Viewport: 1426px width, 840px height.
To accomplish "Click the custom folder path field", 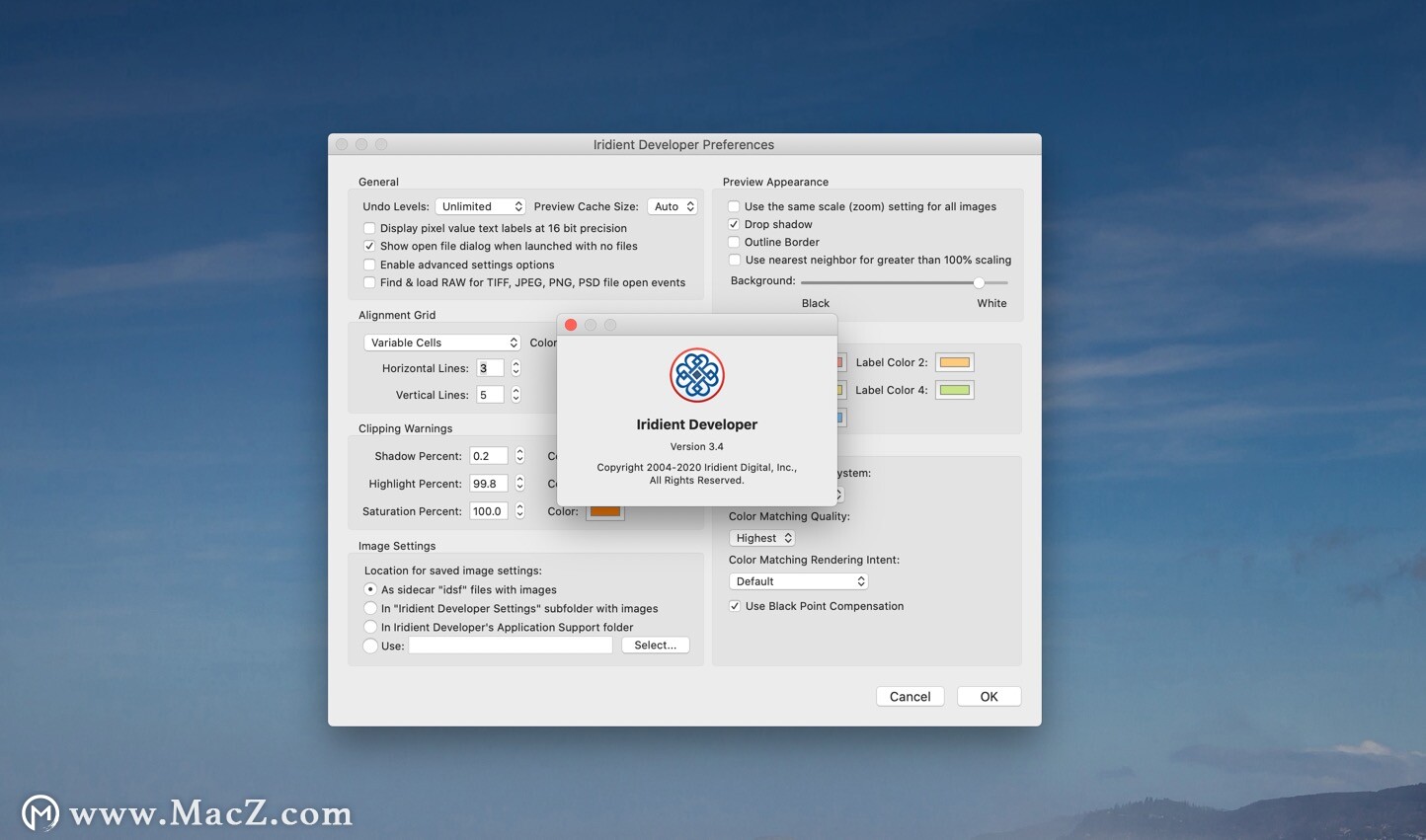I will click(512, 646).
